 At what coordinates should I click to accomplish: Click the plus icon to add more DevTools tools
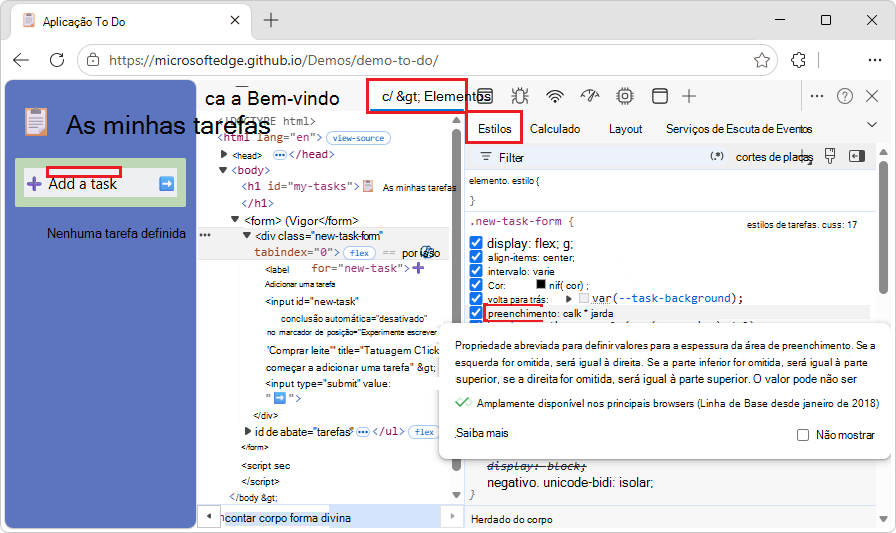(x=689, y=96)
